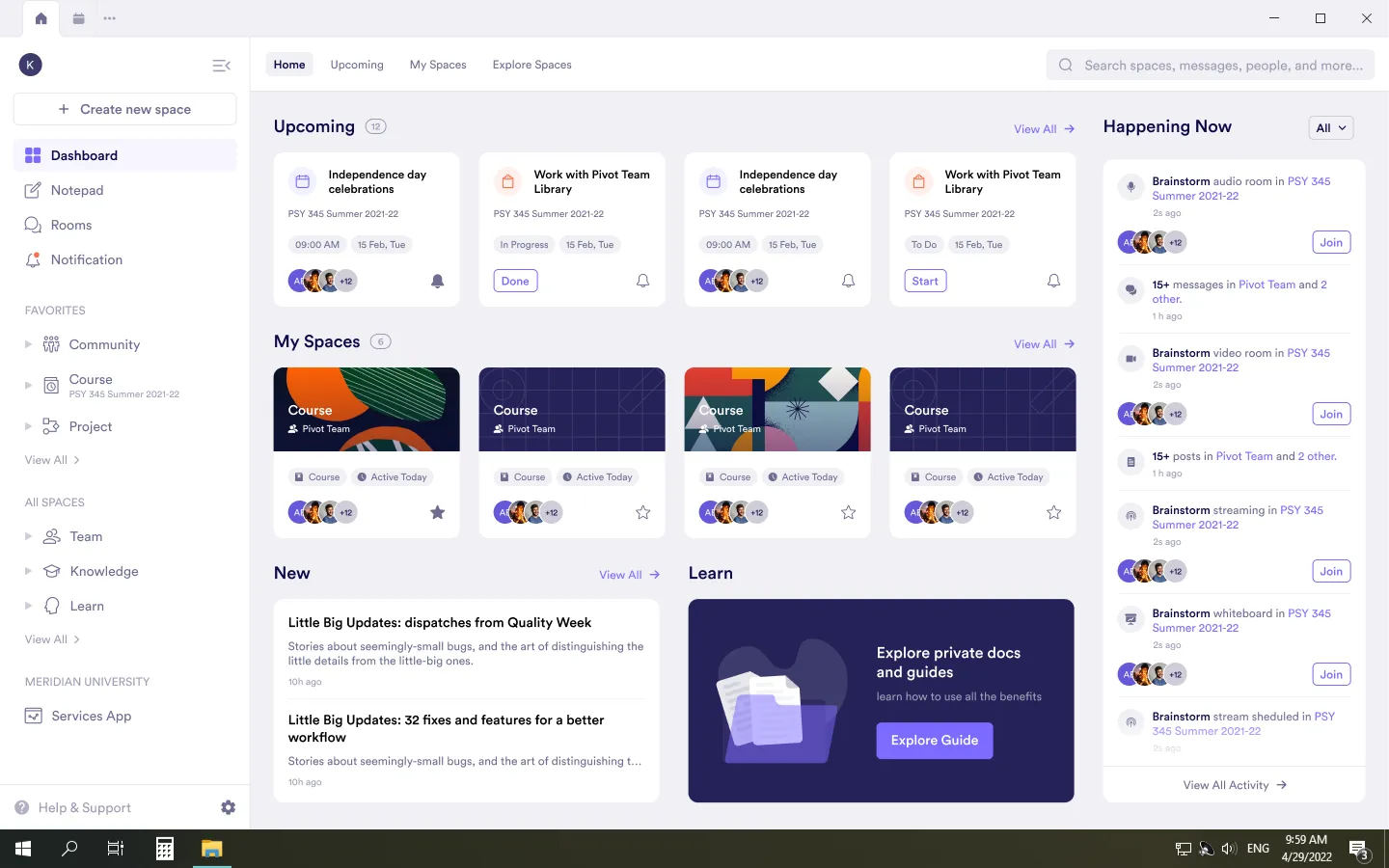The image size is (1389, 868).
Task: Click the search spaces field
Action: [x=1210, y=65]
